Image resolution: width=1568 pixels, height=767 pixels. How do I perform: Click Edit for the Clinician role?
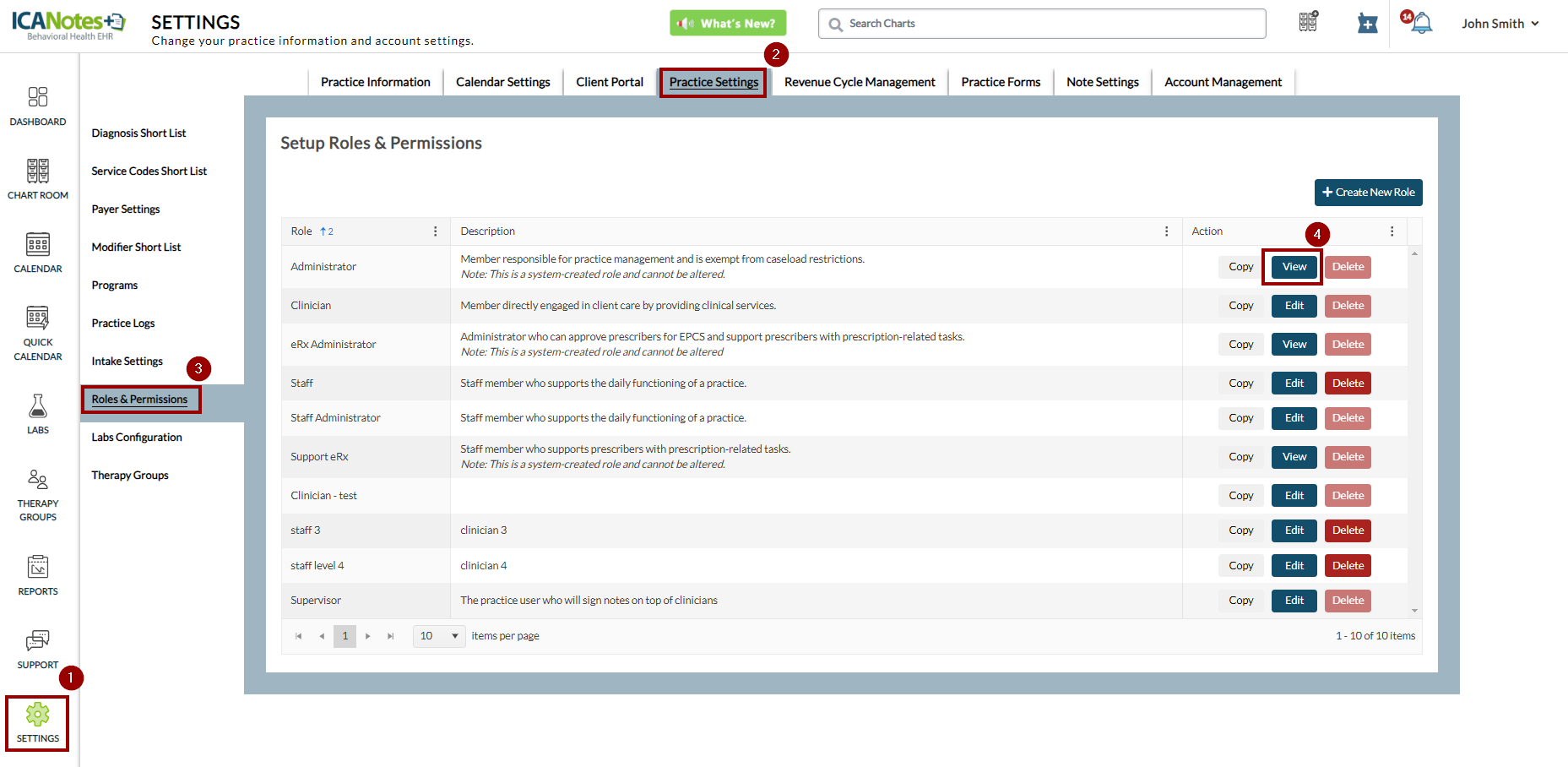click(x=1294, y=306)
